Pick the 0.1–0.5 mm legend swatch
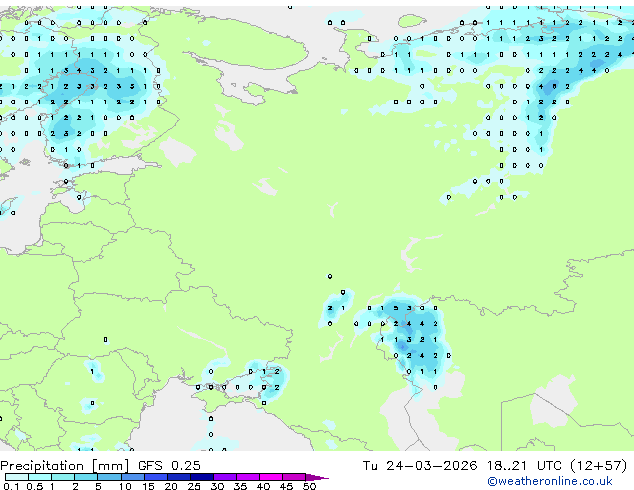Image resolution: width=634 pixels, height=490 pixels. pos(17,477)
